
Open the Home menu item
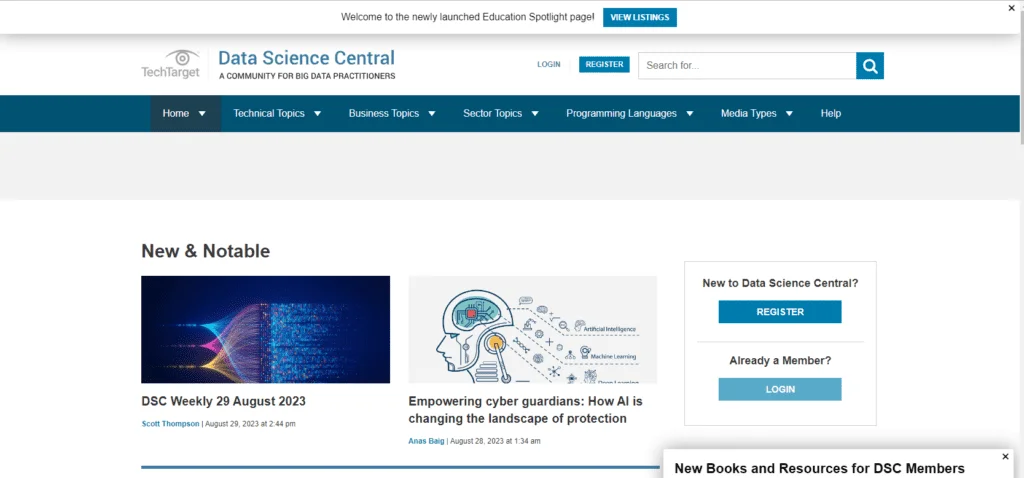tap(176, 113)
